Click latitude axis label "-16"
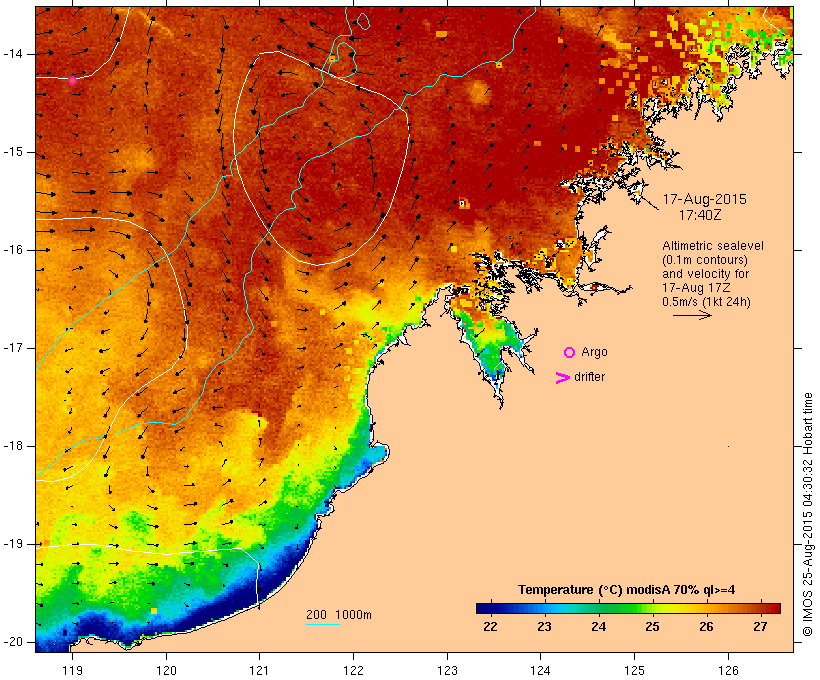Image resolution: width=820 pixels, height=680 pixels. 13,250
